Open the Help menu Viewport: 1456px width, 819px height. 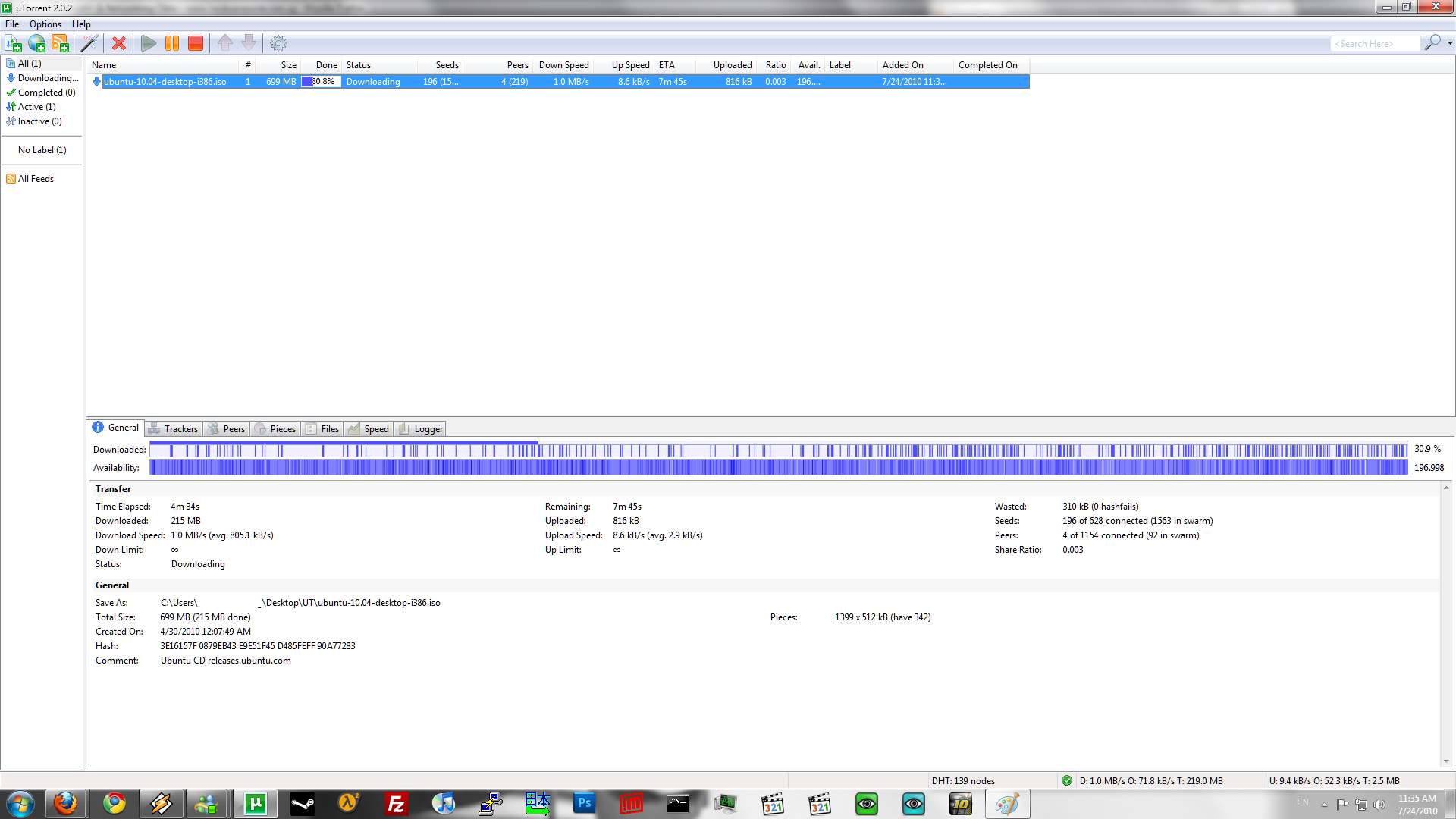tap(81, 24)
